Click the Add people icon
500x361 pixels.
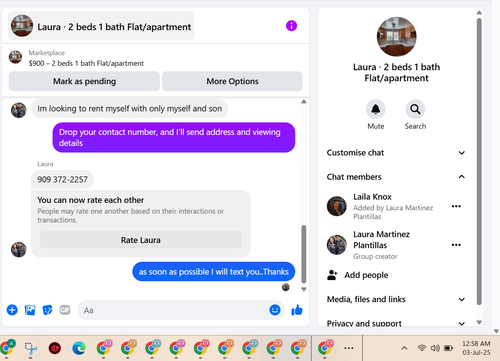[332, 275]
